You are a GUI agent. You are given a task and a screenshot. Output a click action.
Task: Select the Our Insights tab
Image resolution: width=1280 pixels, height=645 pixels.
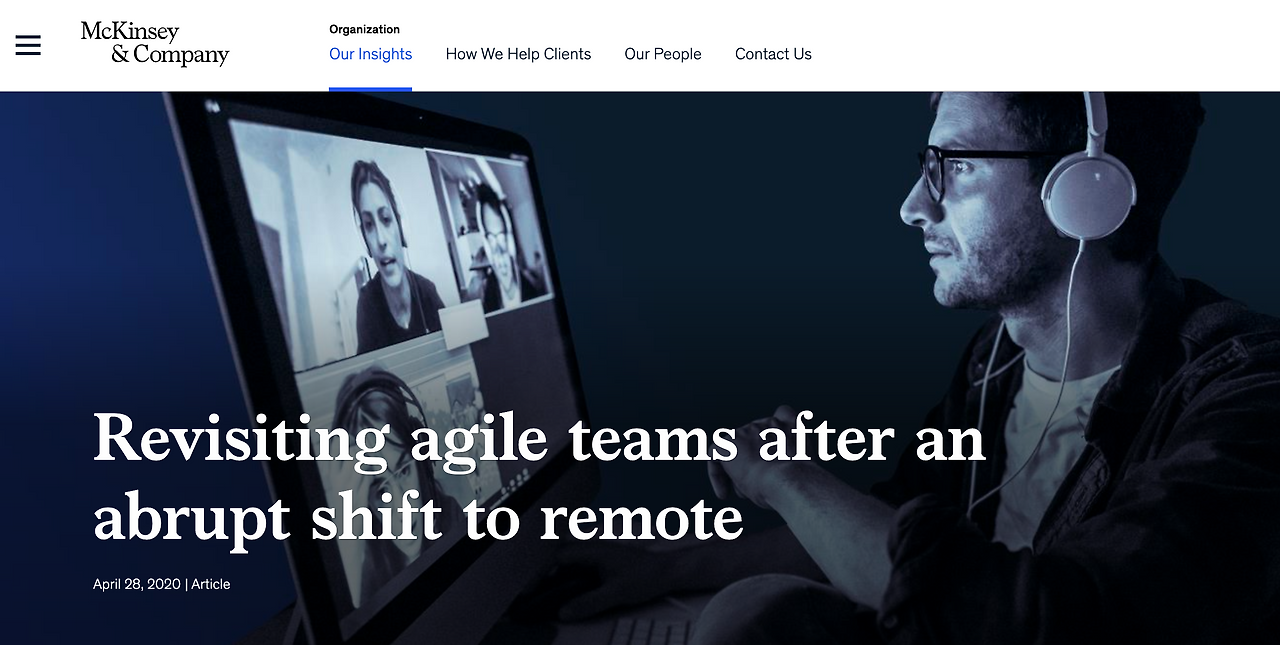pos(370,54)
